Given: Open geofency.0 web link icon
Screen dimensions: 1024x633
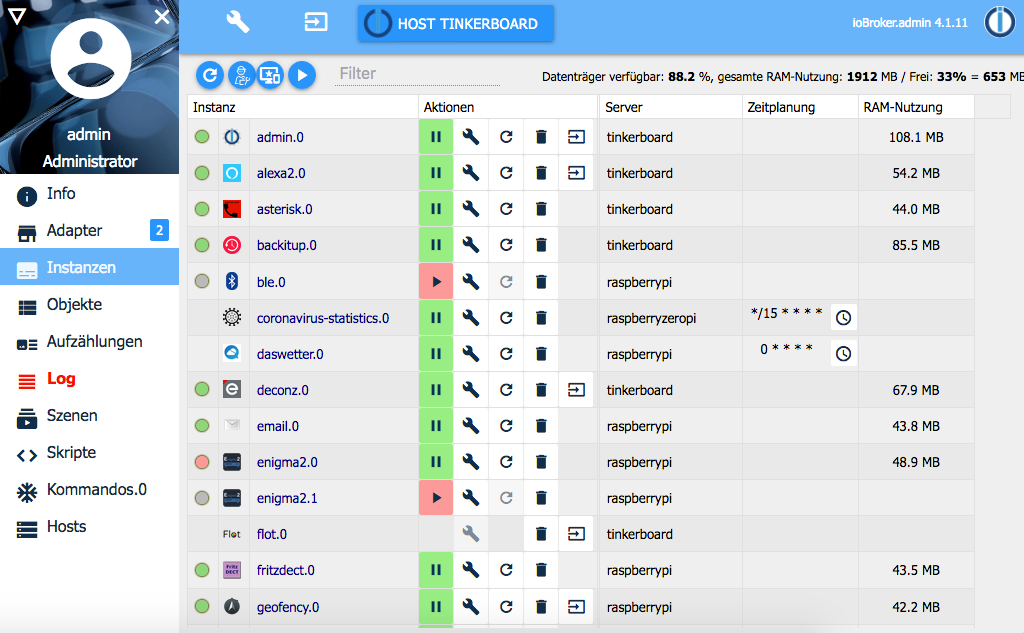Looking at the screenshot, I should click(x=576, y=607).
